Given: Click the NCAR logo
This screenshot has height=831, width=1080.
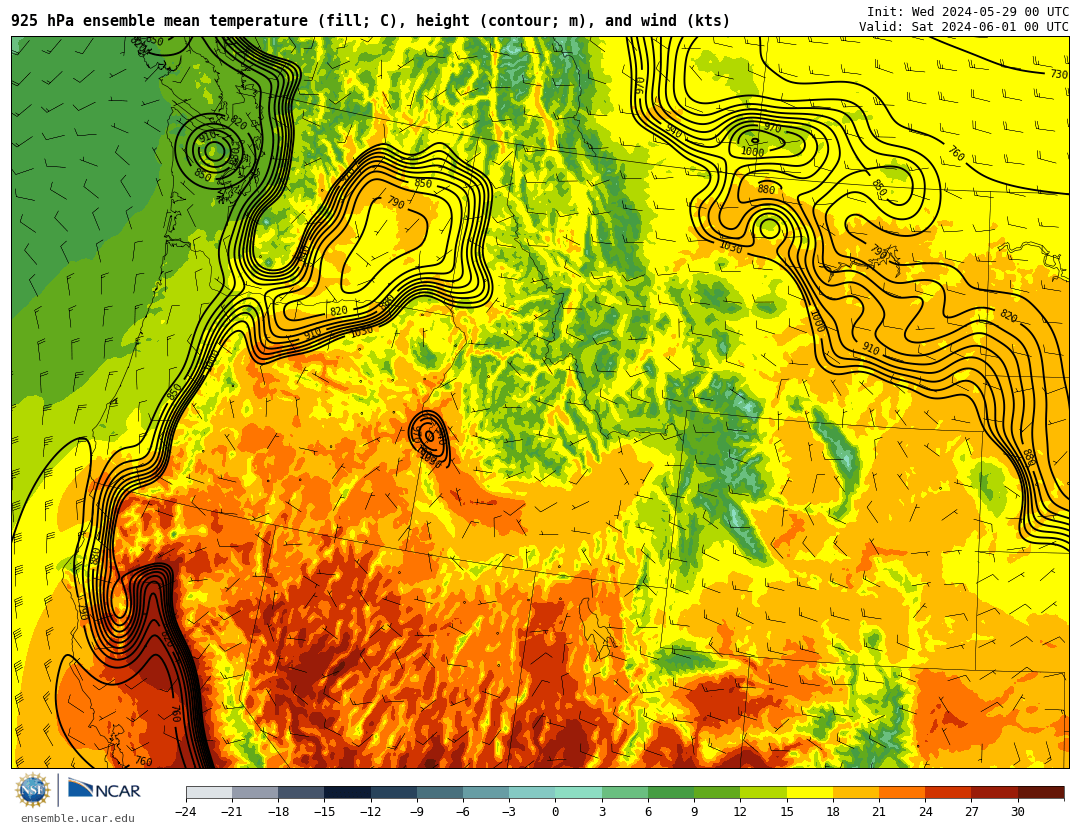Looking at the screenshot, I should pyautogui.click(x=104, y=789).
